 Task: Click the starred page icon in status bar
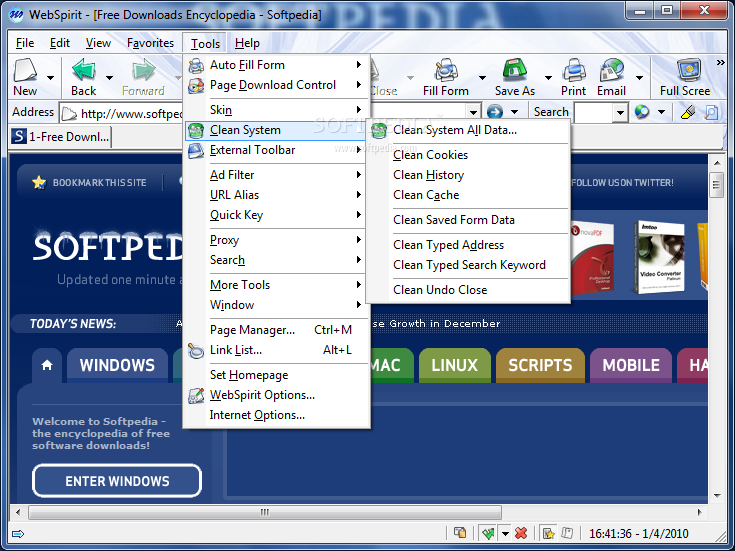548,533
